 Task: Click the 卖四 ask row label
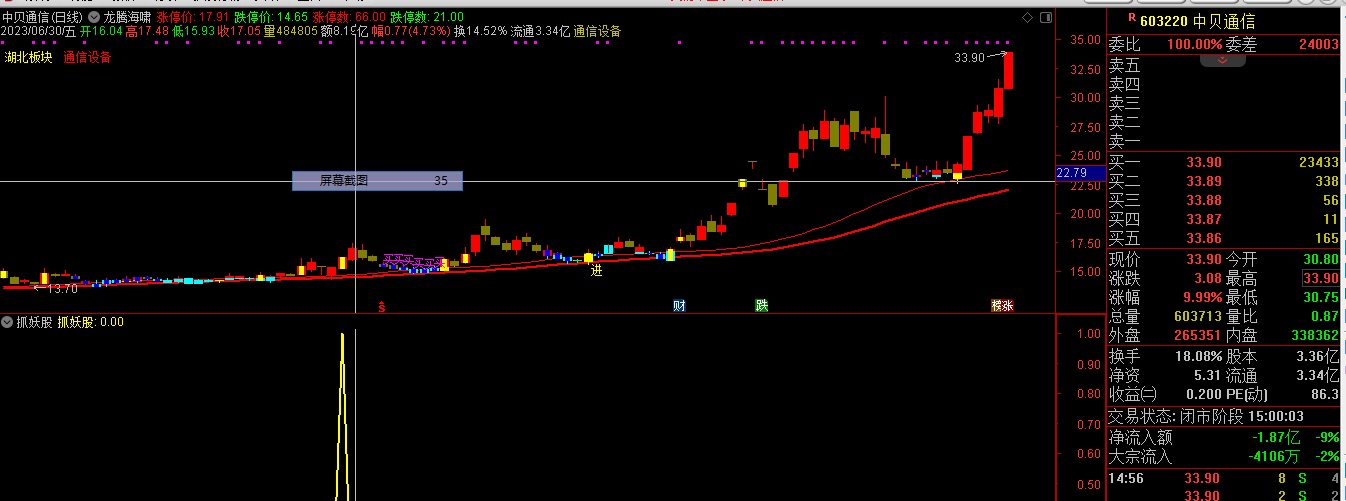(1124, 84)
